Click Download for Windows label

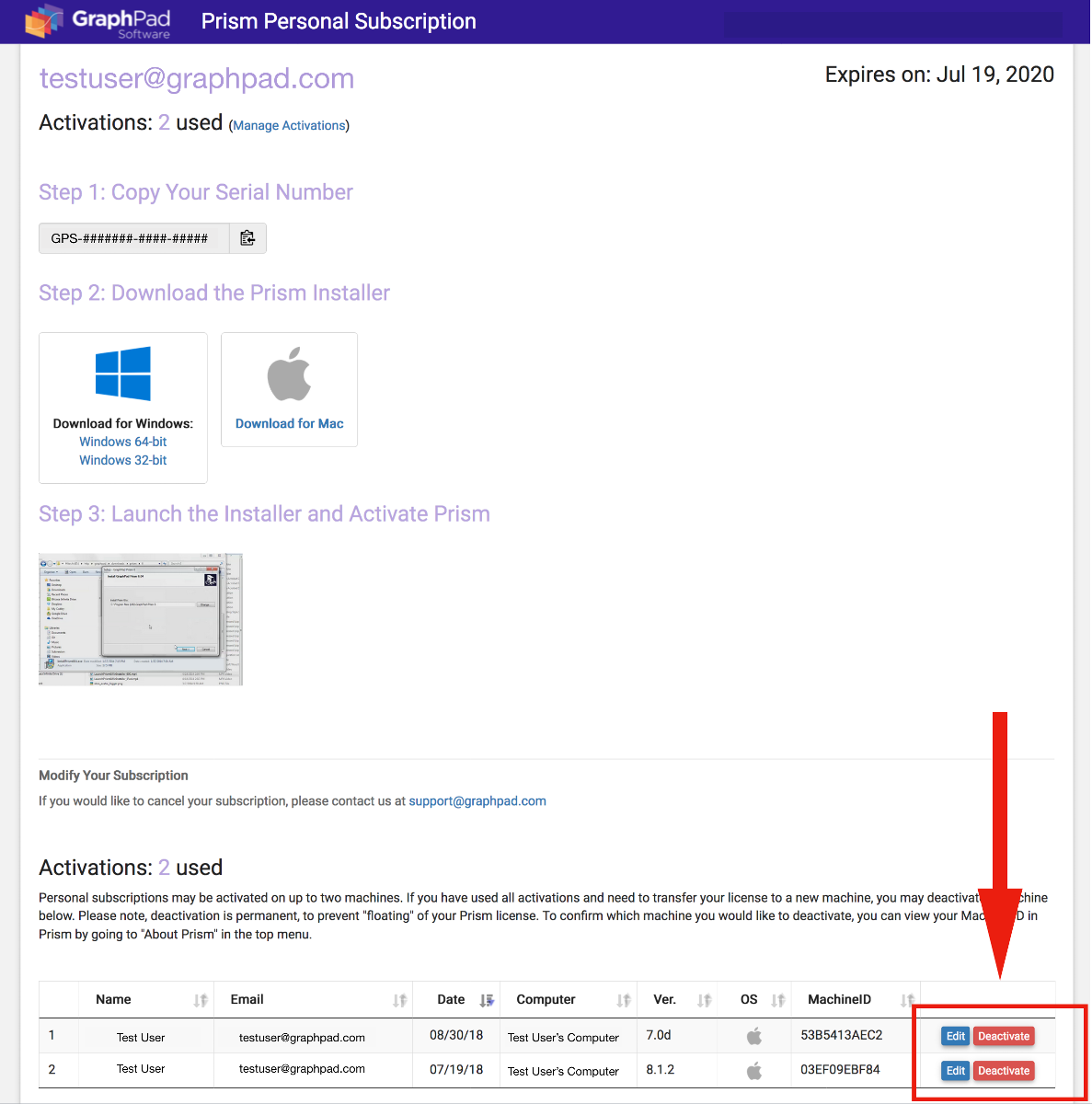point(123,424)
